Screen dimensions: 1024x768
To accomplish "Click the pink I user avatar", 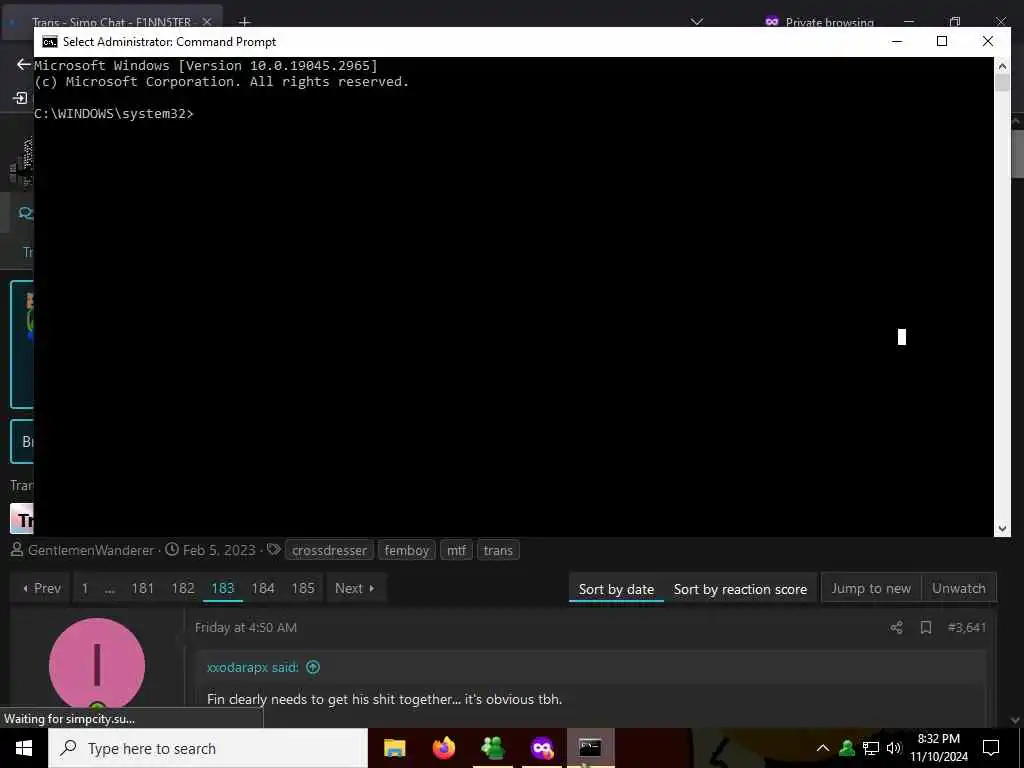I will point(97,665).
